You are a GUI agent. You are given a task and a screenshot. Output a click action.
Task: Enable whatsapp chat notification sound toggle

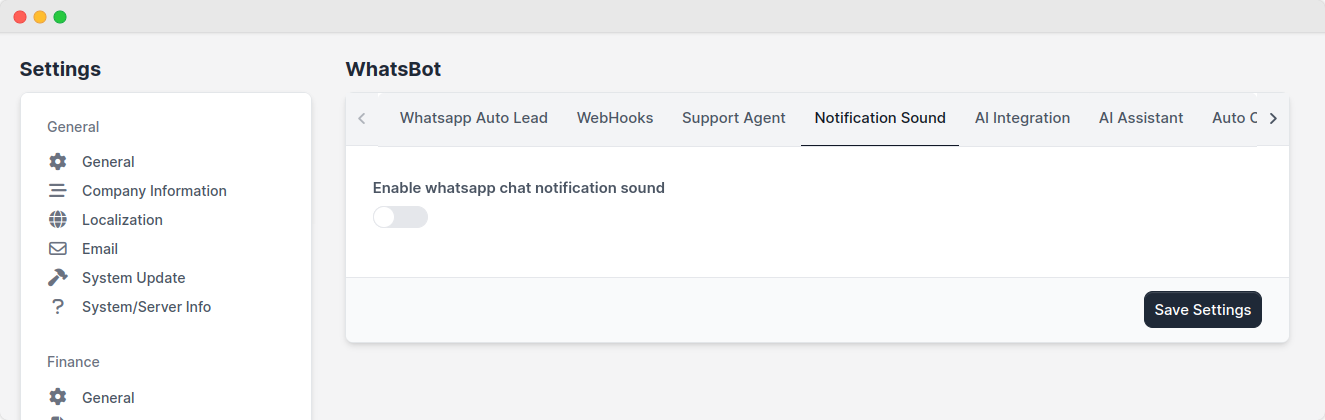pos(400,217)
